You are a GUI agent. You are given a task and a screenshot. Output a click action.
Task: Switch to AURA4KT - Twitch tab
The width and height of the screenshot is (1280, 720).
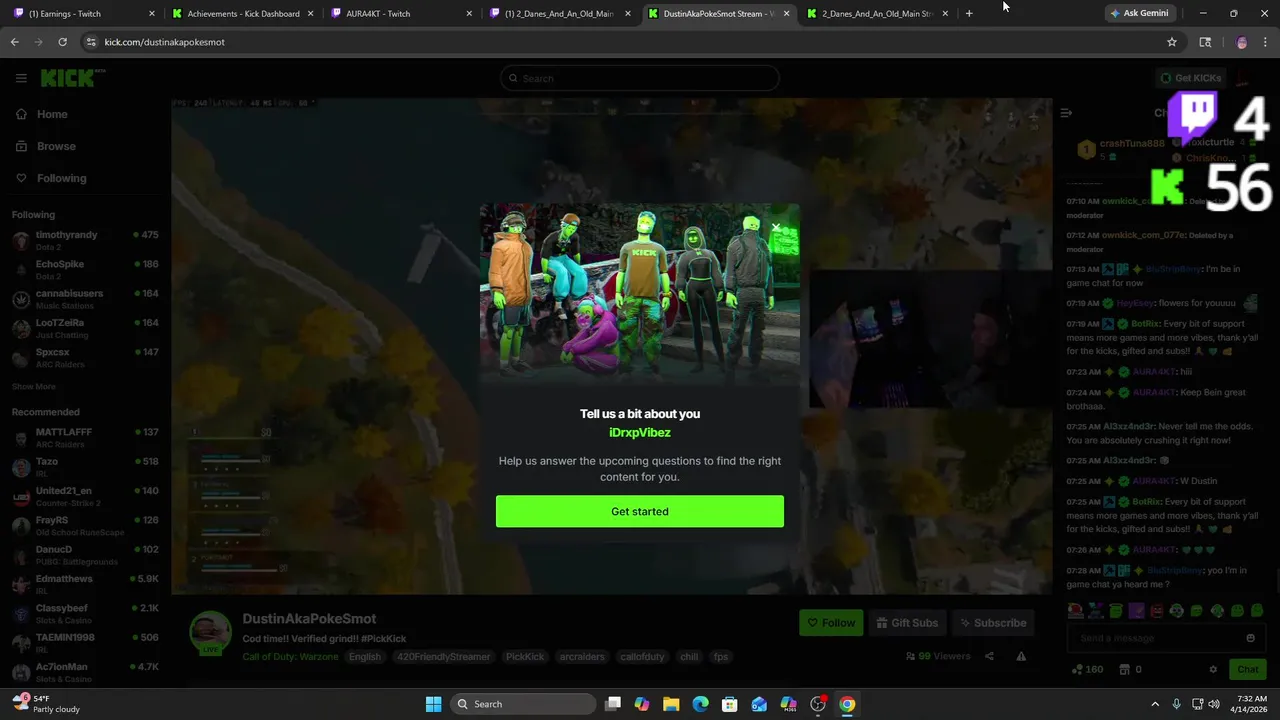click(x=401, y=13)
